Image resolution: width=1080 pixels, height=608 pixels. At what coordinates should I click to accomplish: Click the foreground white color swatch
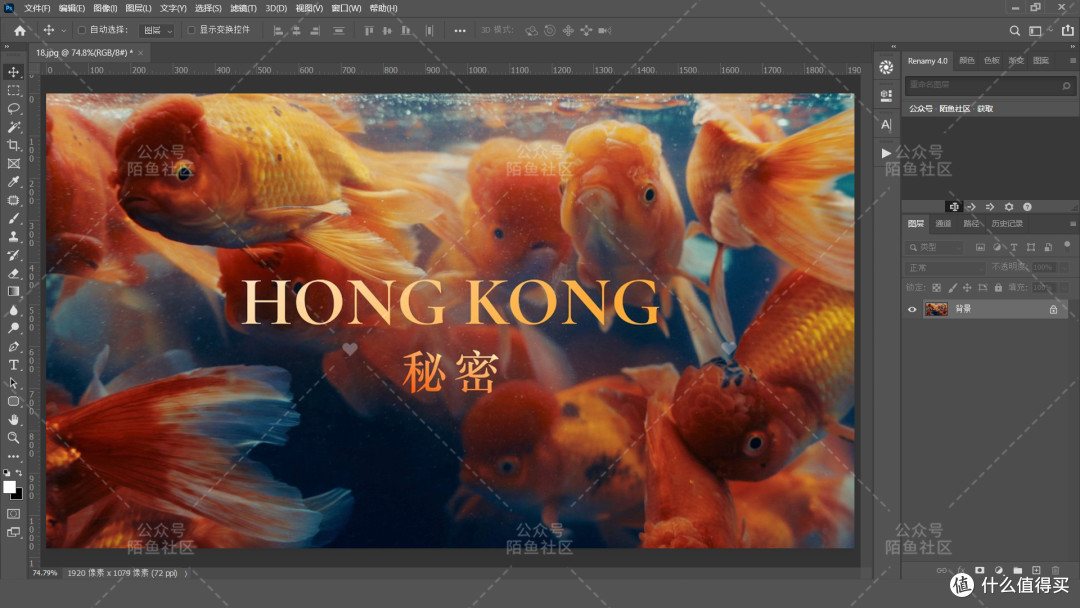(x=9, y=487)
